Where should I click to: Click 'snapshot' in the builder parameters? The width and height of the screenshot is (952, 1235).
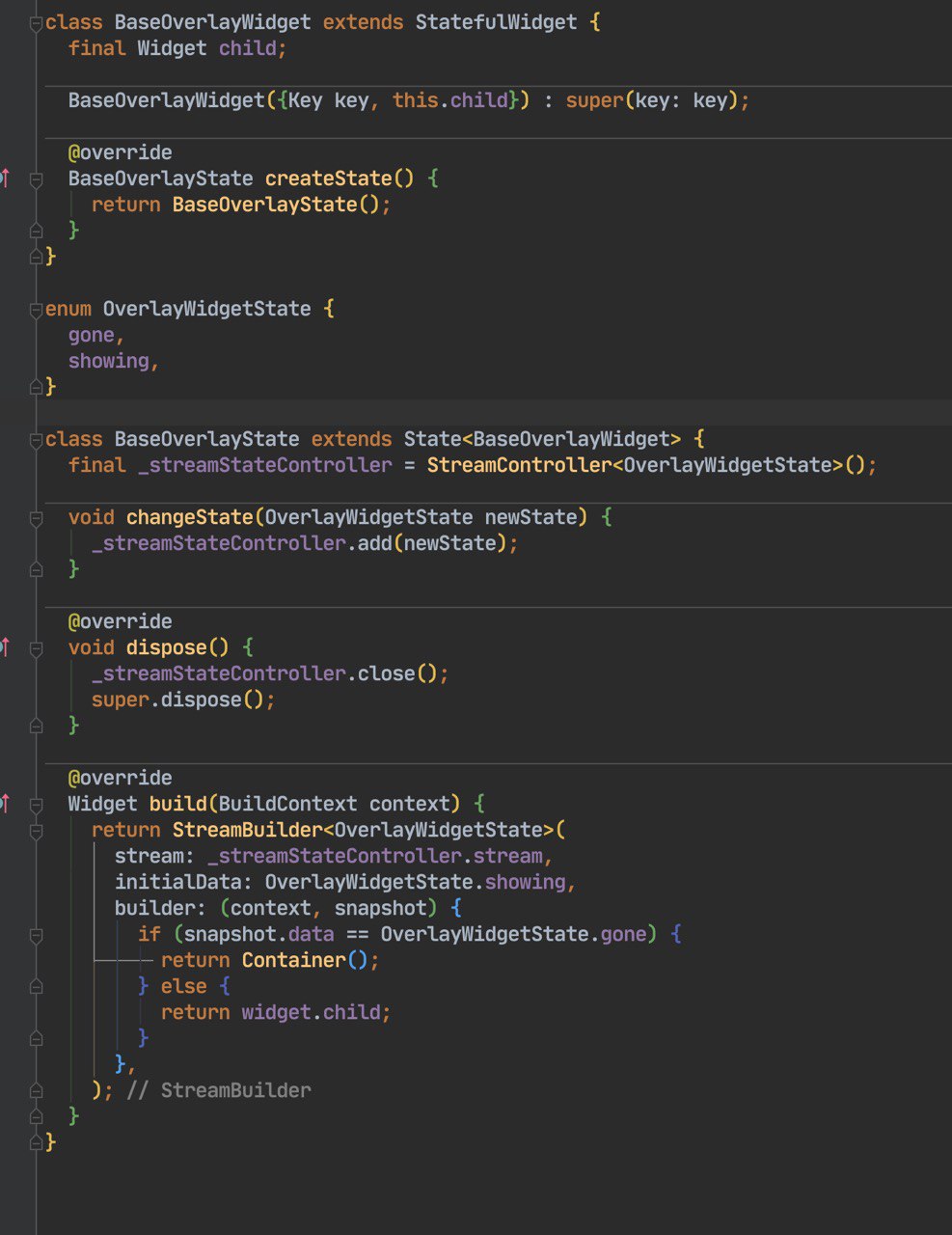(380, 908)
